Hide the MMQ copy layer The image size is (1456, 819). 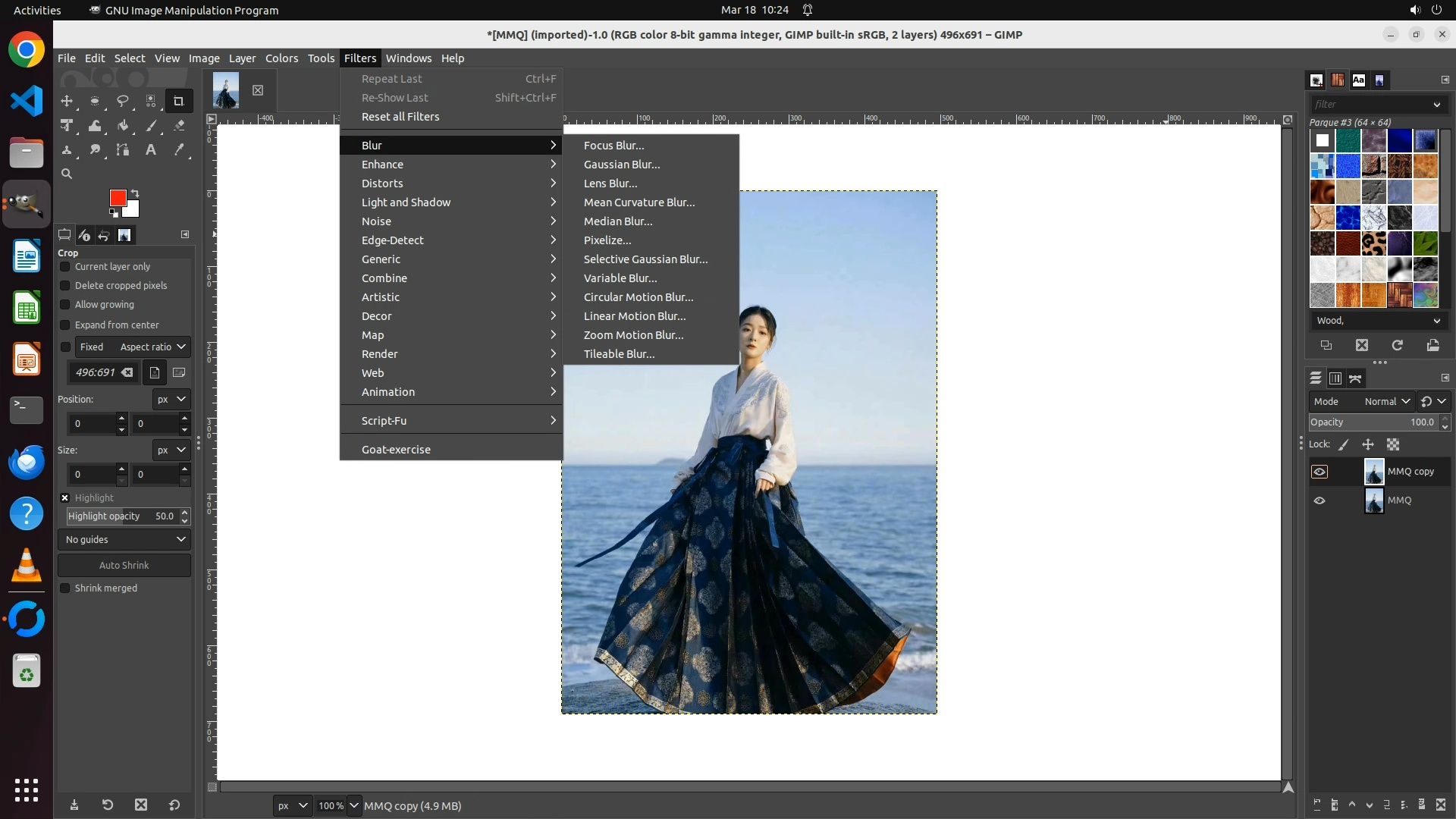pyautogui.click(x=1319, y=472)
